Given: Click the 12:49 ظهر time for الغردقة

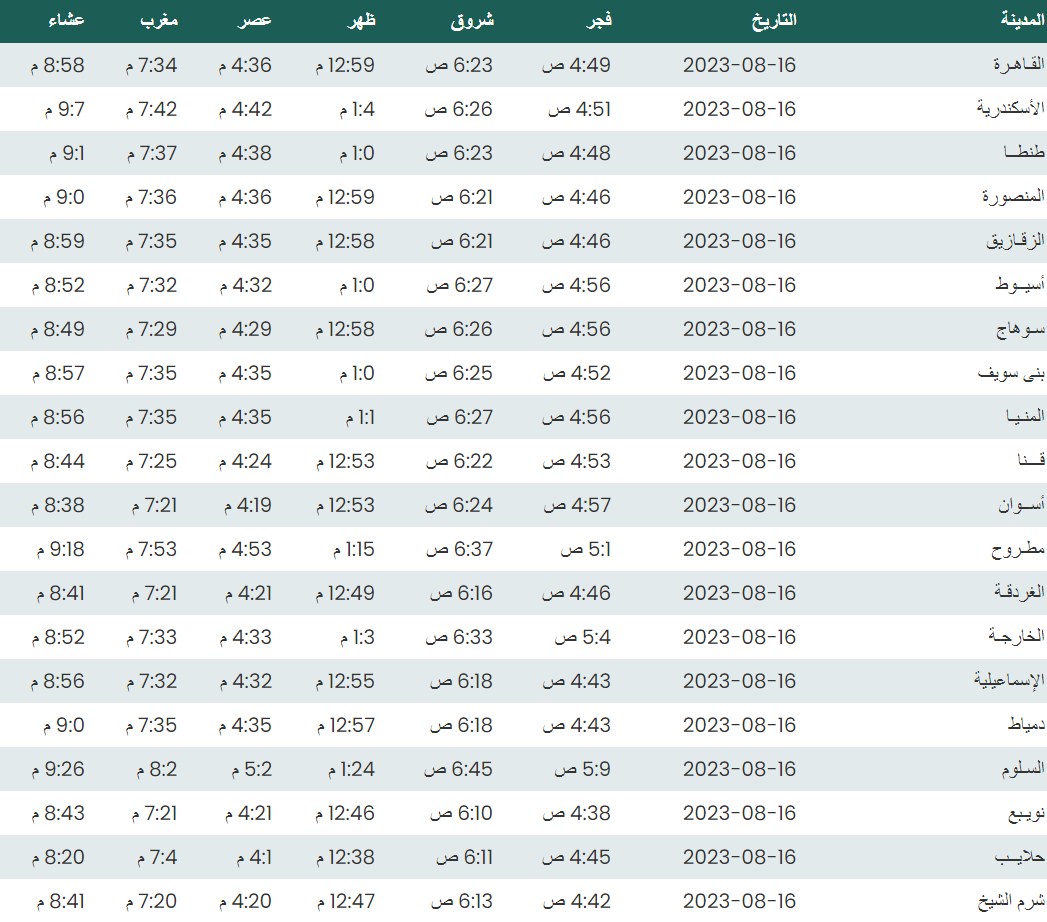Looking at the screenshot, I should [x=345, y=593].
